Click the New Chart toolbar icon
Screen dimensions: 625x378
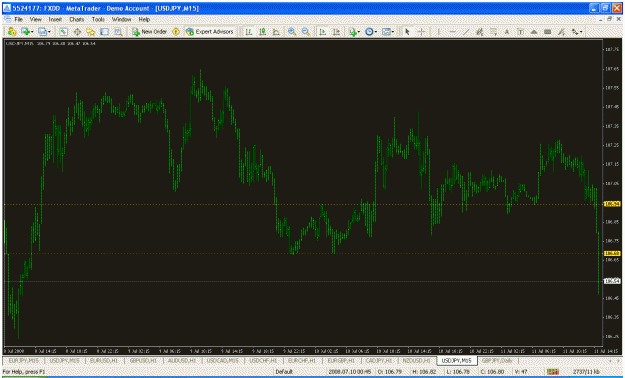(x=26, y=32)
